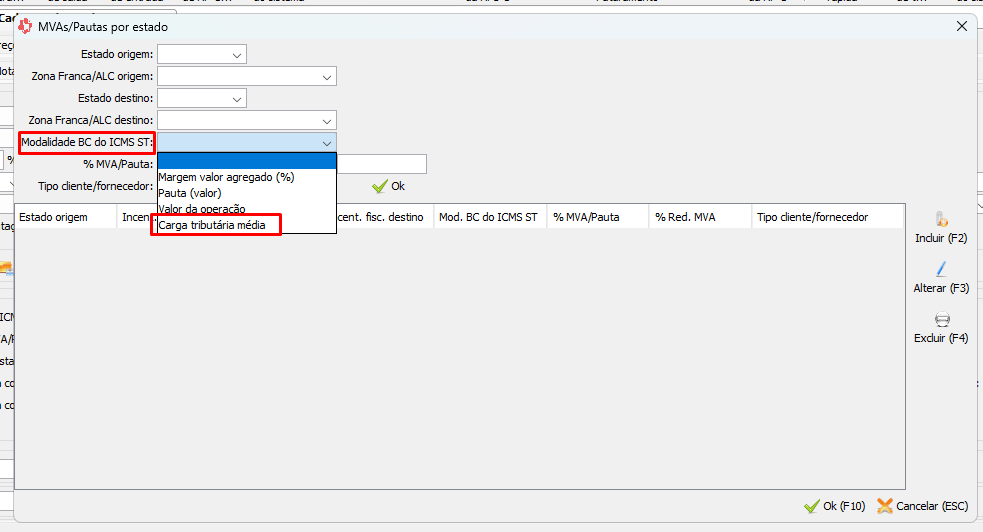The width and height of the screenshot is (983, 532).
Task: Click the % Red. MVA column header
Action: point(700,217)
